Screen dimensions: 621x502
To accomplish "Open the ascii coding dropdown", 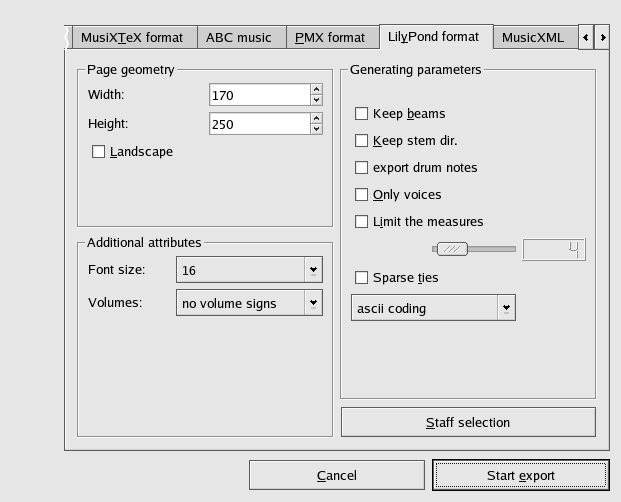I will (506, 308).
